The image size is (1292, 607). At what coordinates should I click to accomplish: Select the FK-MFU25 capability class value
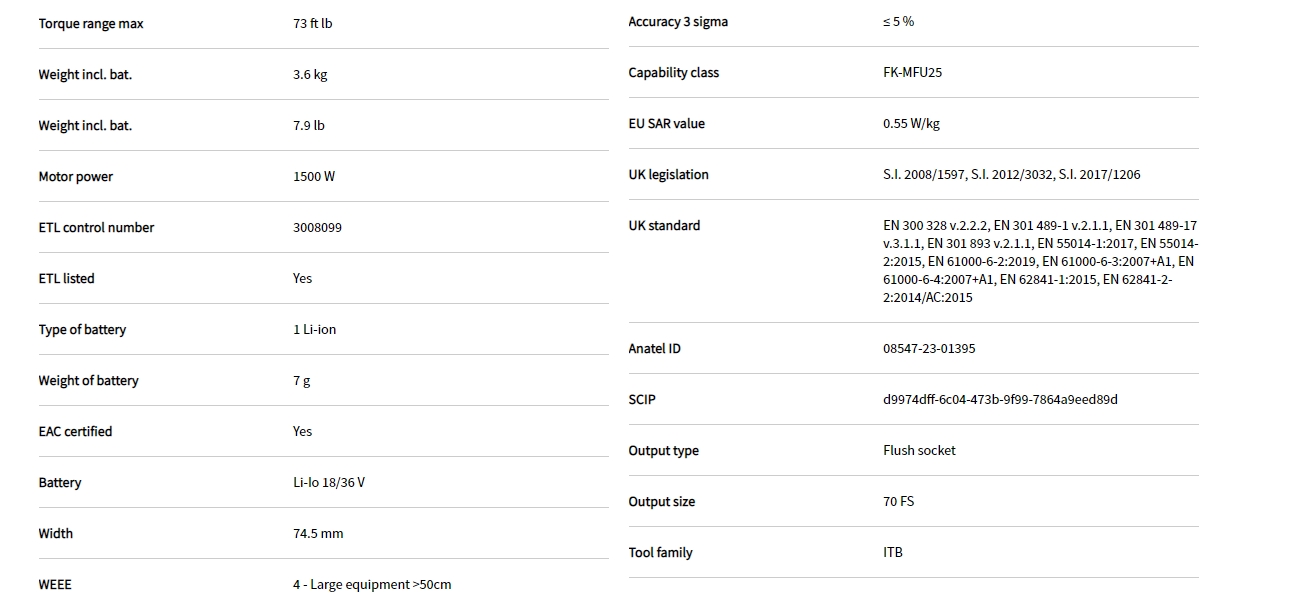click(x=912, y=73)
